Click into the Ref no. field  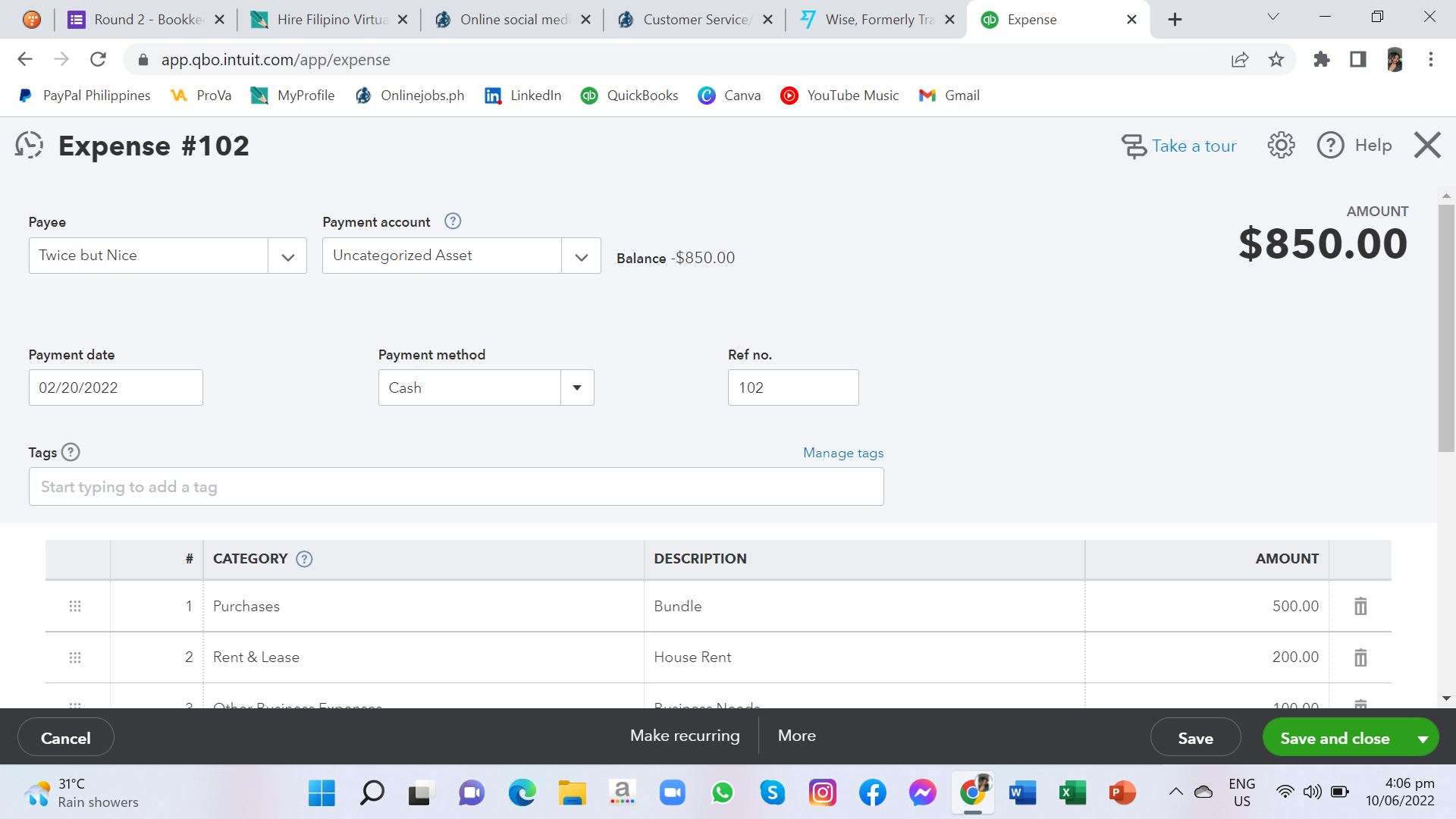click(x=792, y=388)
